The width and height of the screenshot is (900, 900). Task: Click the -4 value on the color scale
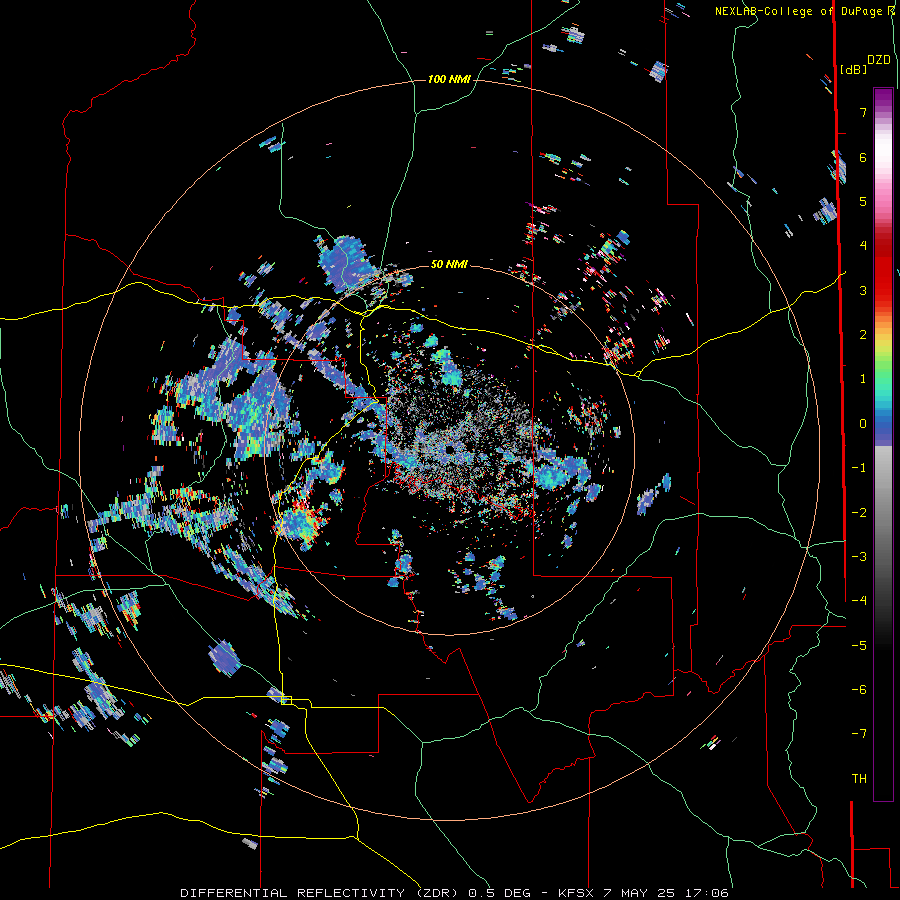[x=859, y=601]
